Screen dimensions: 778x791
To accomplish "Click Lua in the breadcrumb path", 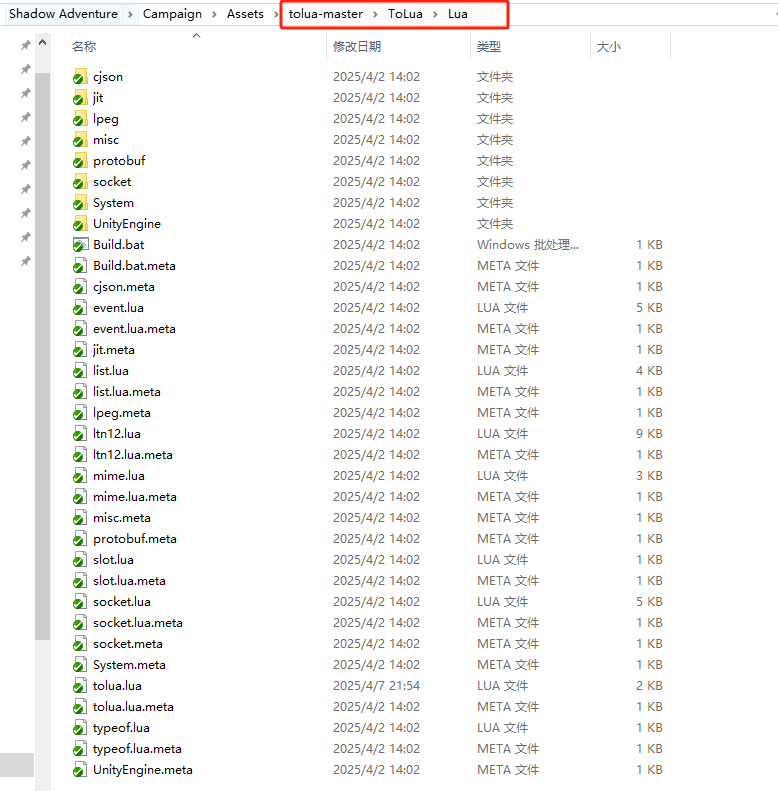I will click(458, 14).
